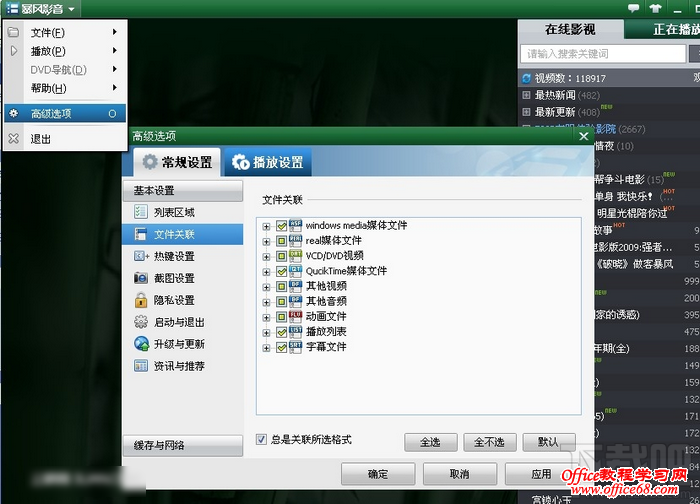Click the 字幕文件 SRT file type icon
The width and height of the screenshot is (700, 504).
296,347
